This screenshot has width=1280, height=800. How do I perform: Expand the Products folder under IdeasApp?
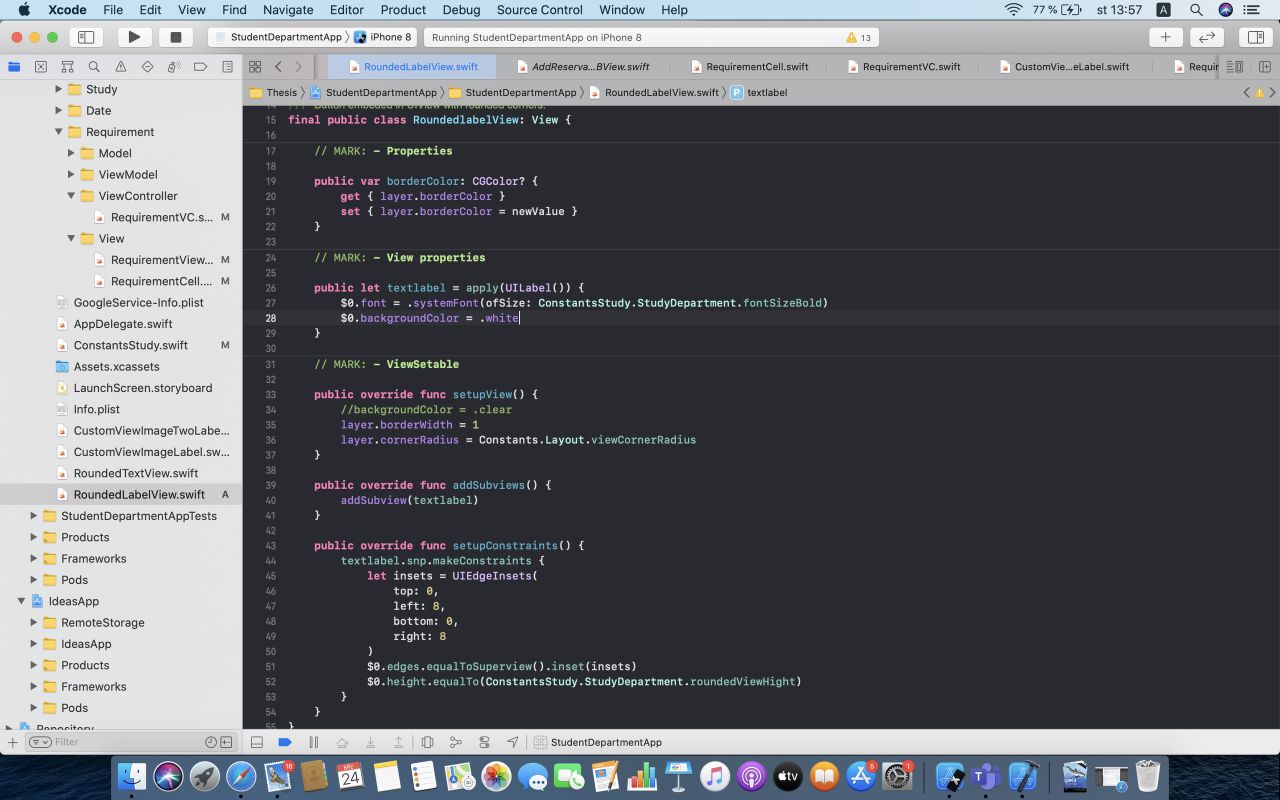(x=34, y=665)
